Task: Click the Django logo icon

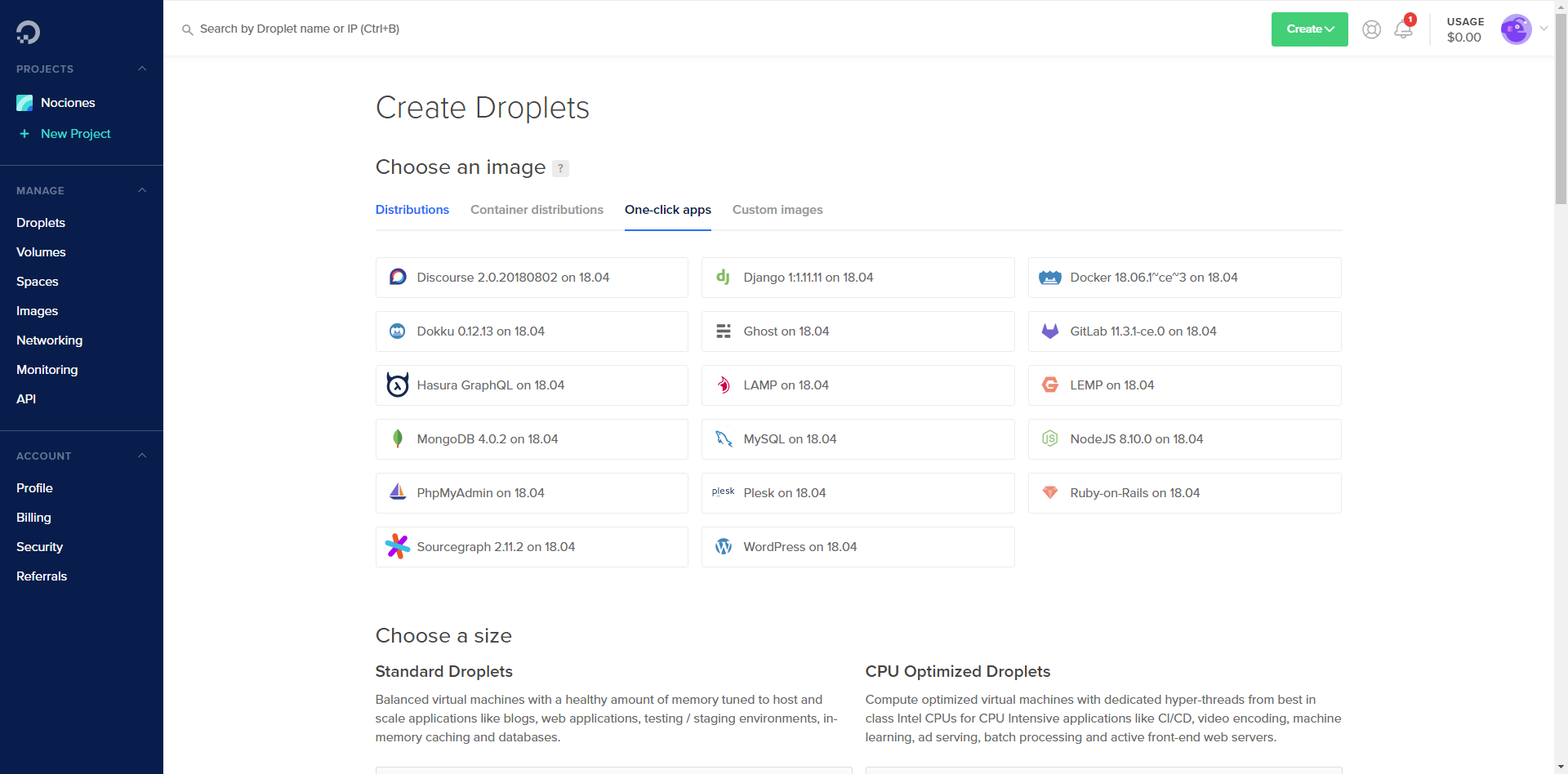Action: [723, 277]
